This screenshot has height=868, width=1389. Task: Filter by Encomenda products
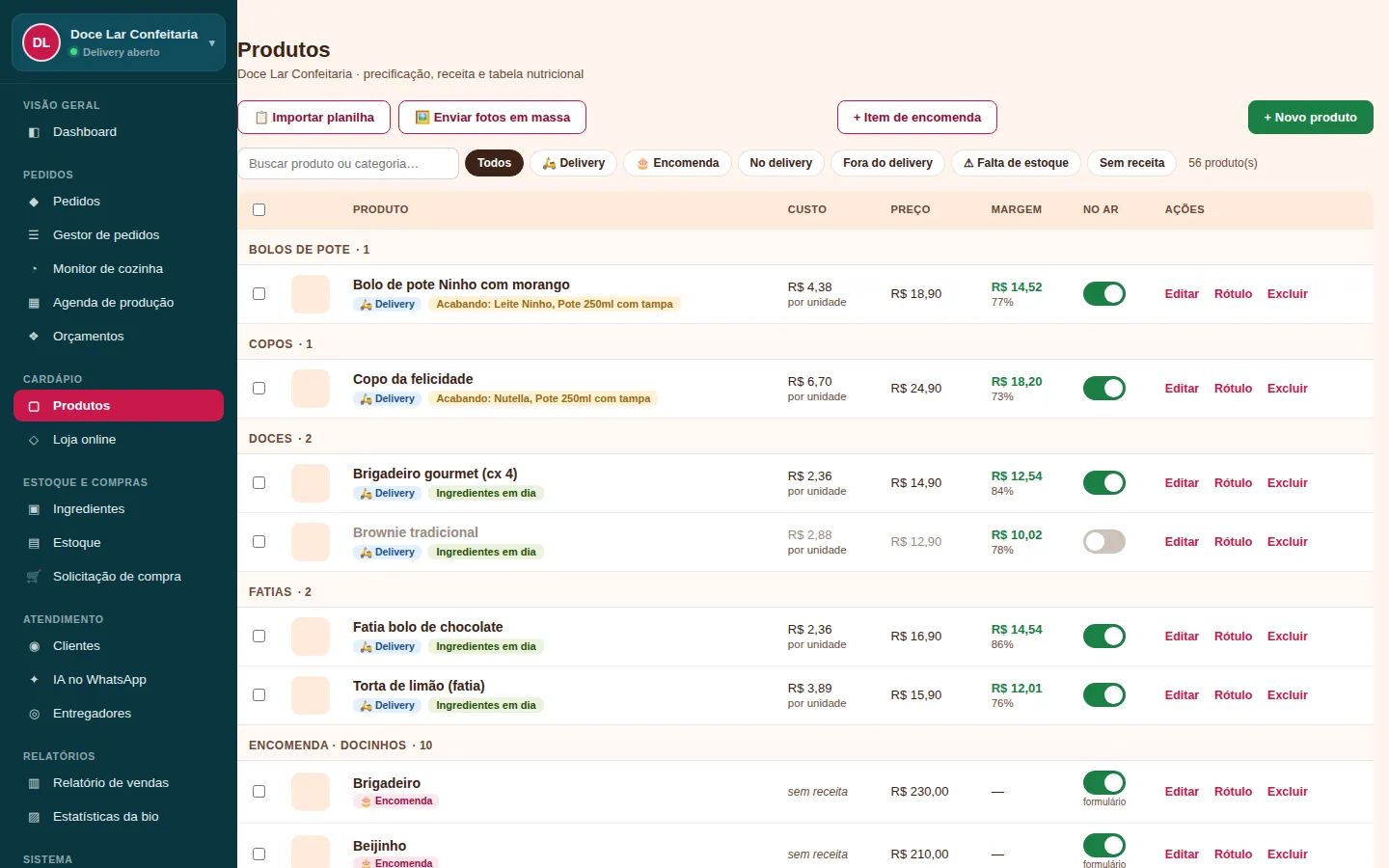click(x=677, y=163)
